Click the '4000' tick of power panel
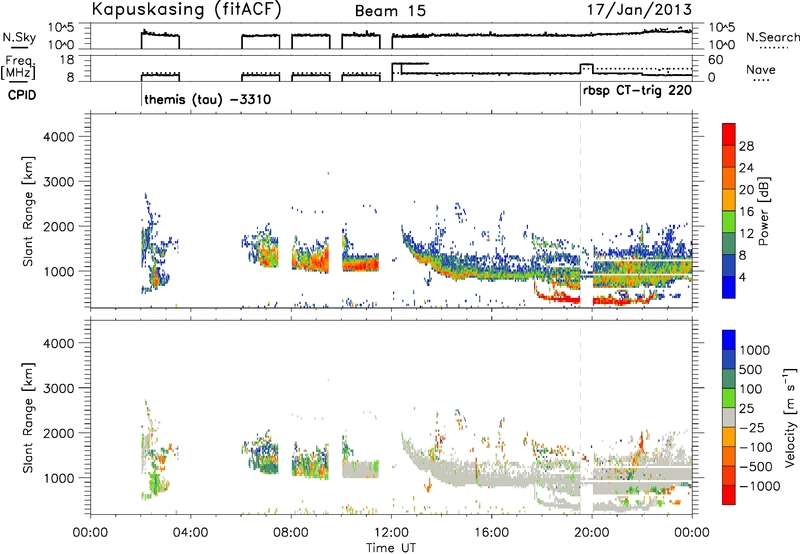 point(58,137)
